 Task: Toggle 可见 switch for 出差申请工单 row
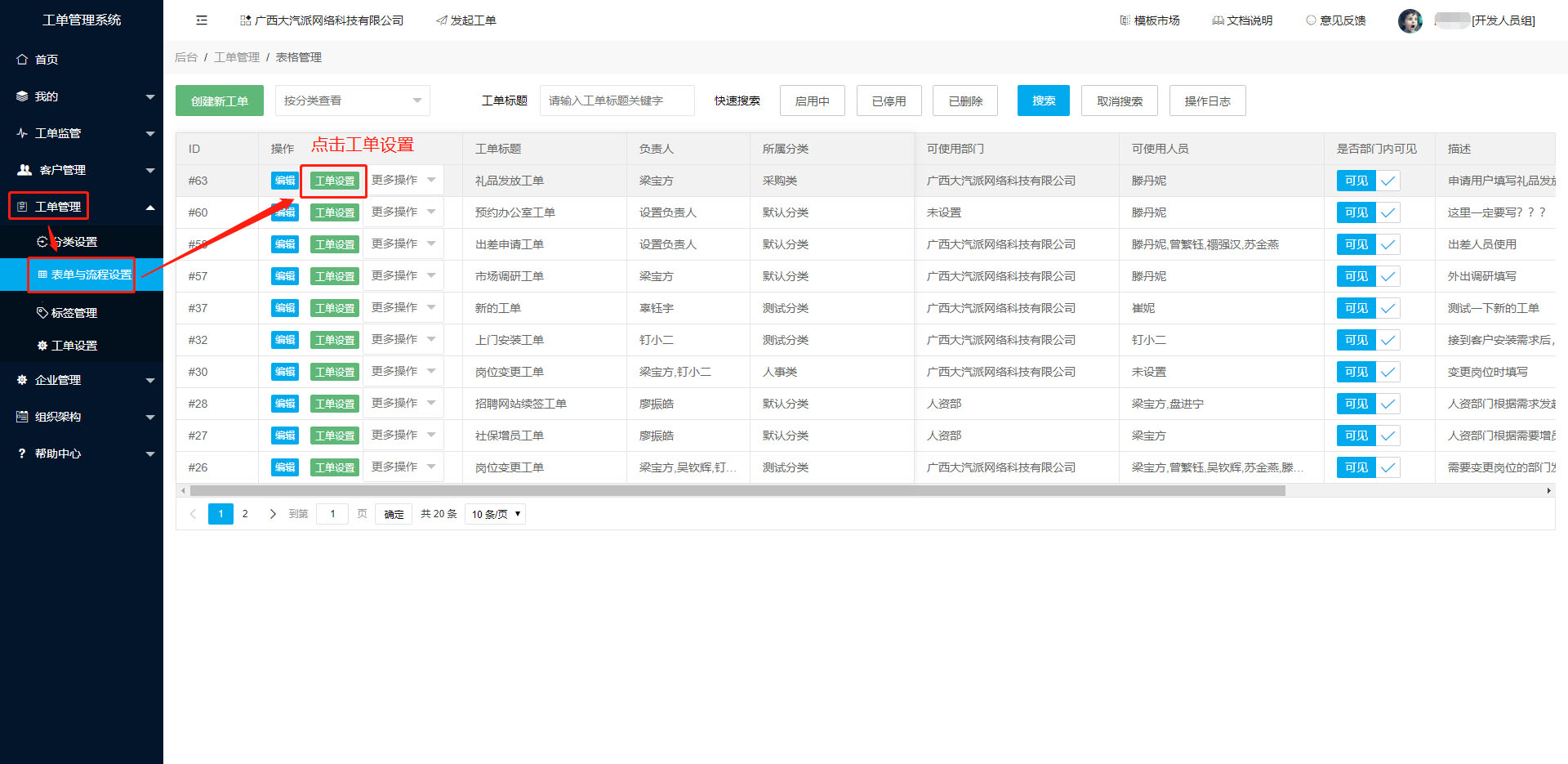coord(1368,244)
